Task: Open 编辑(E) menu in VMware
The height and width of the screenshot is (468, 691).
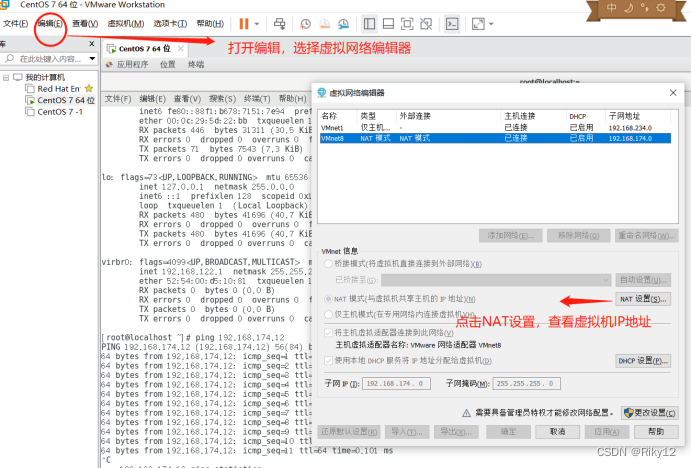Action: pyautogui.click(x=50, y=23)
